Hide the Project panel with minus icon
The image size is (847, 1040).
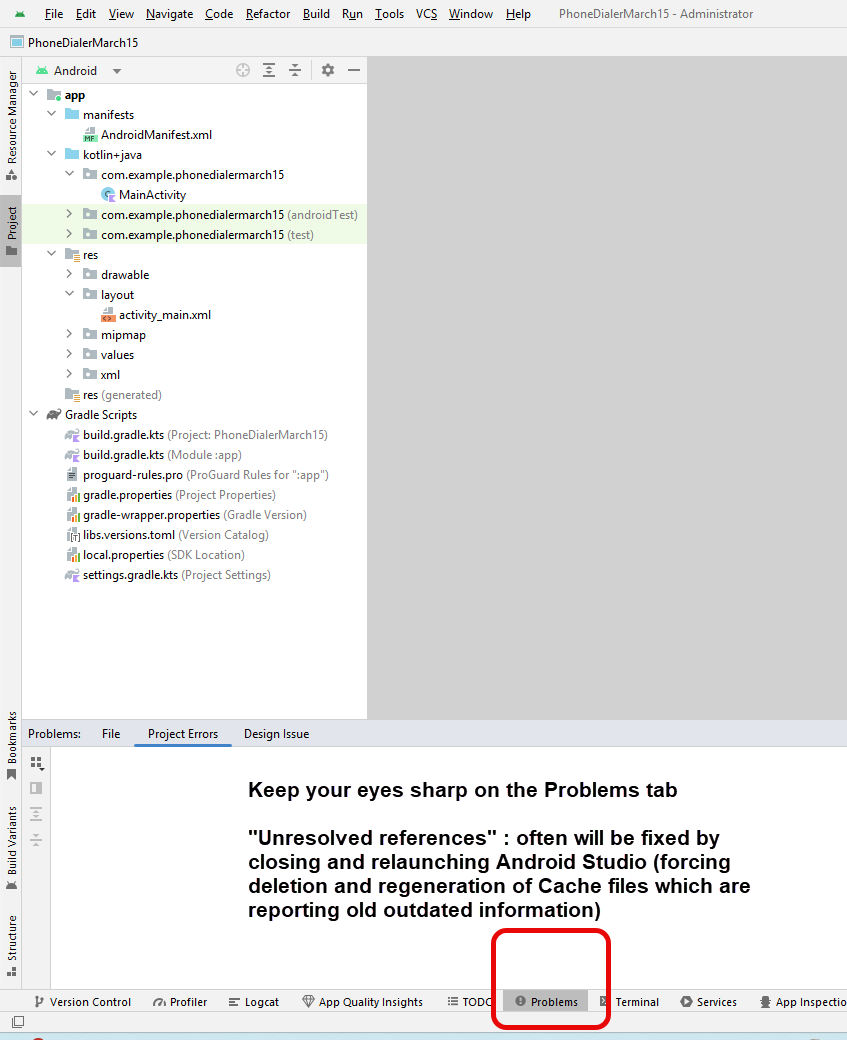click(354, 70)
